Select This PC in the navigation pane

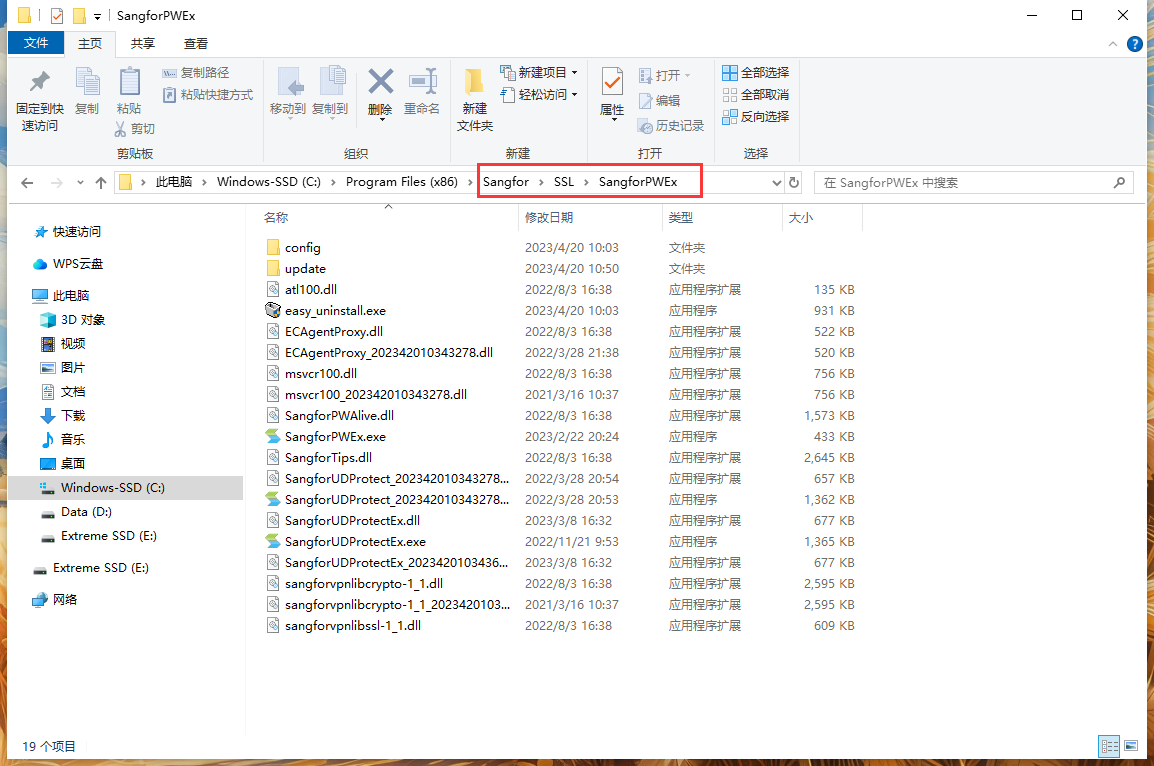[x=71, y=296]
